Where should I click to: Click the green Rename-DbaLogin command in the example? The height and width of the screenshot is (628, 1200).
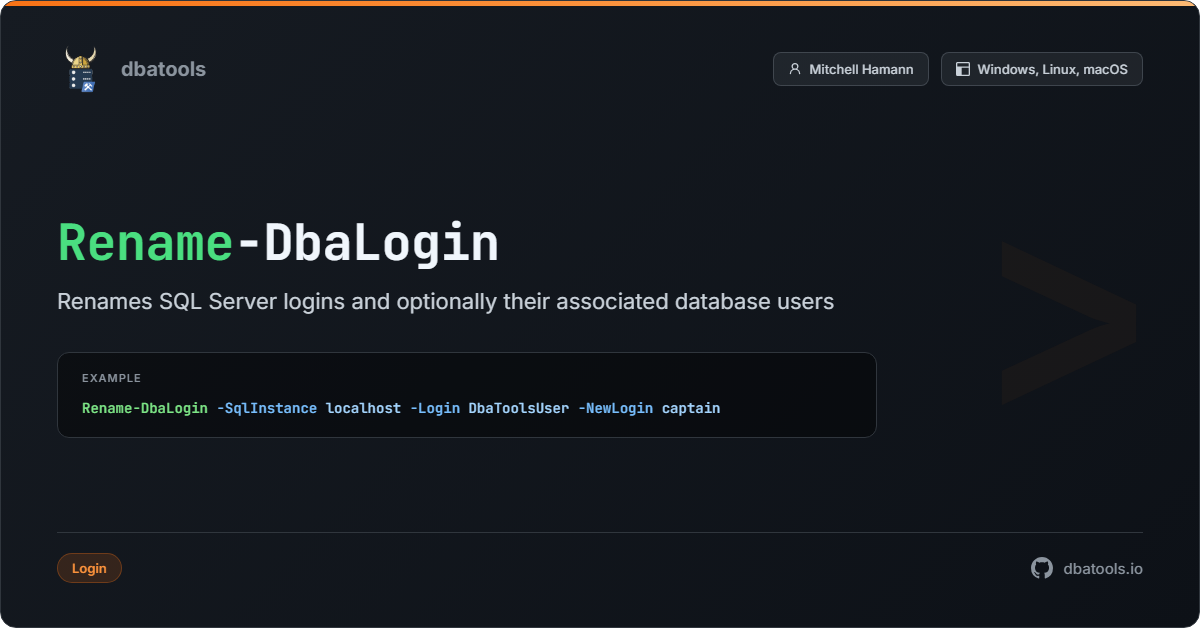145,408
